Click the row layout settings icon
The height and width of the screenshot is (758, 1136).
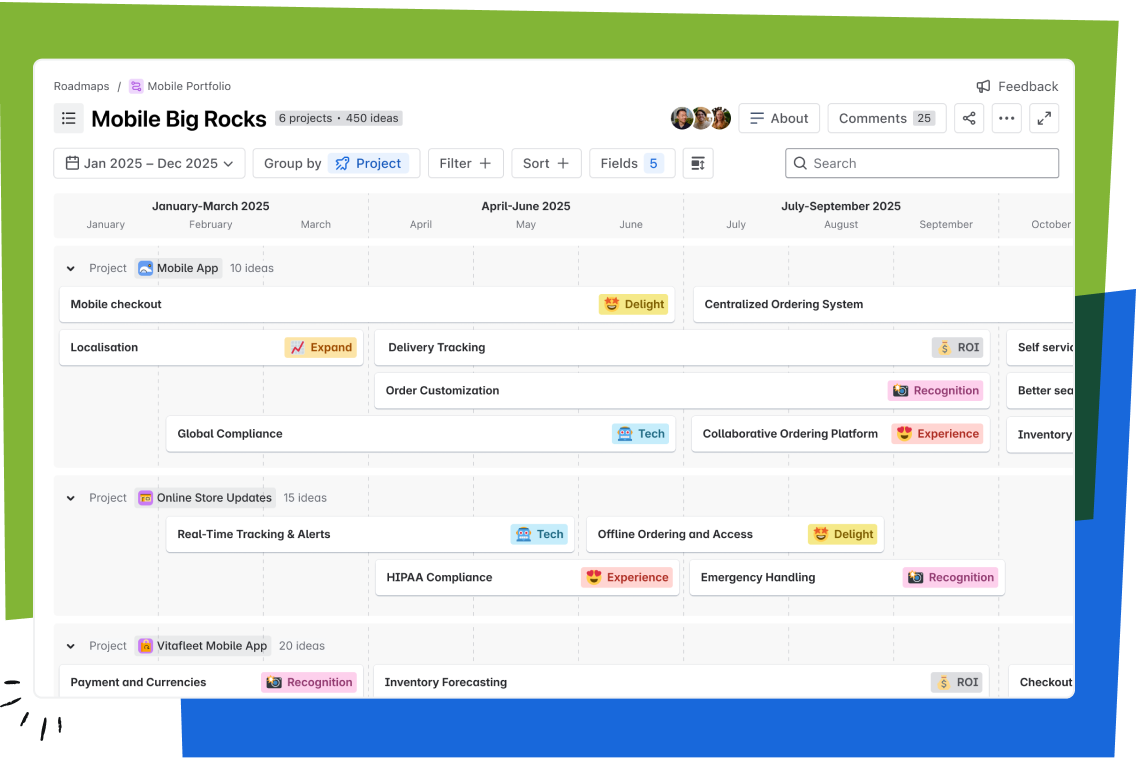click(698, 163)
